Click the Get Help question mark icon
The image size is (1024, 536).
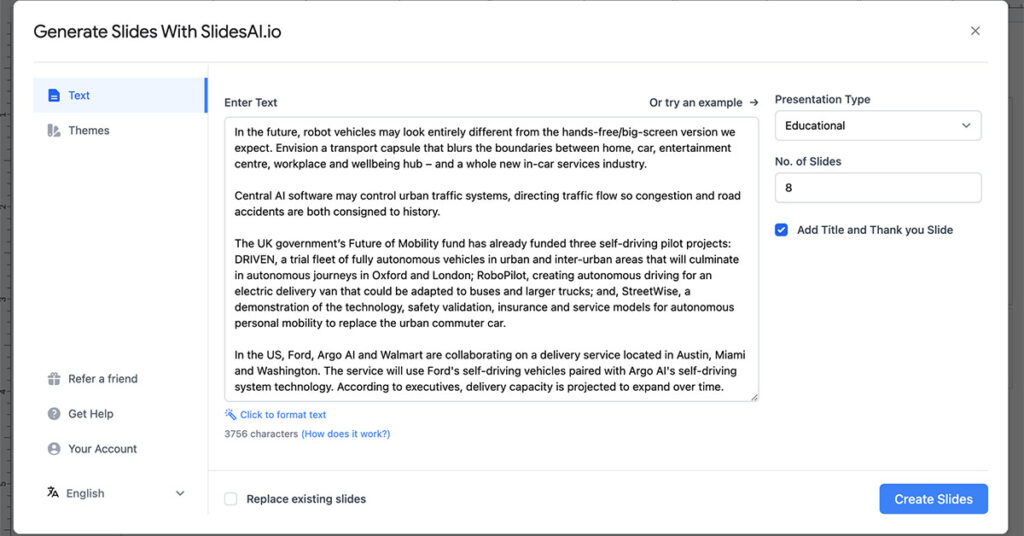coord(54,414)
